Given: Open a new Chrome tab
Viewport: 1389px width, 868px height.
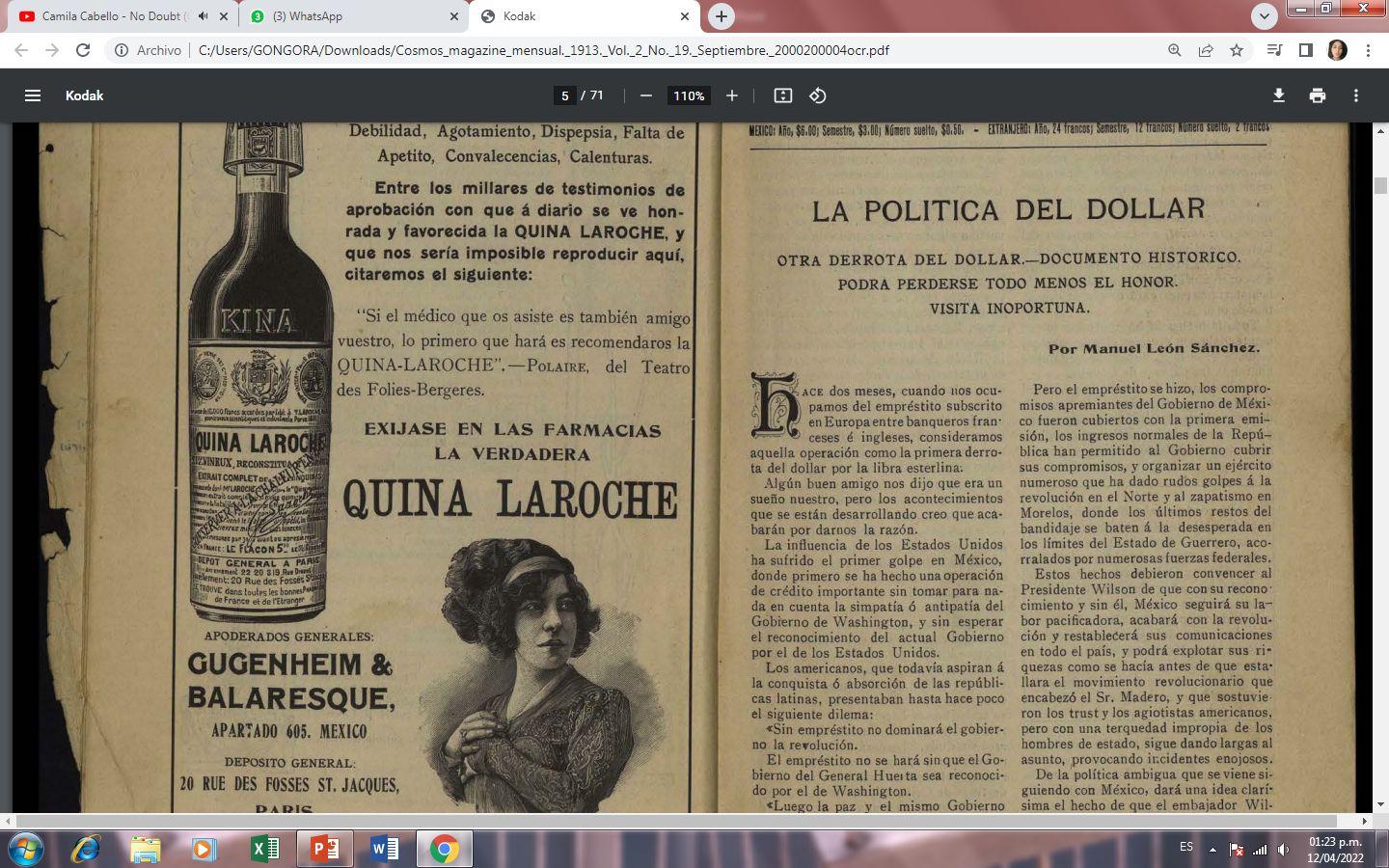Looking at the screenshot, I should click(721, 16).
